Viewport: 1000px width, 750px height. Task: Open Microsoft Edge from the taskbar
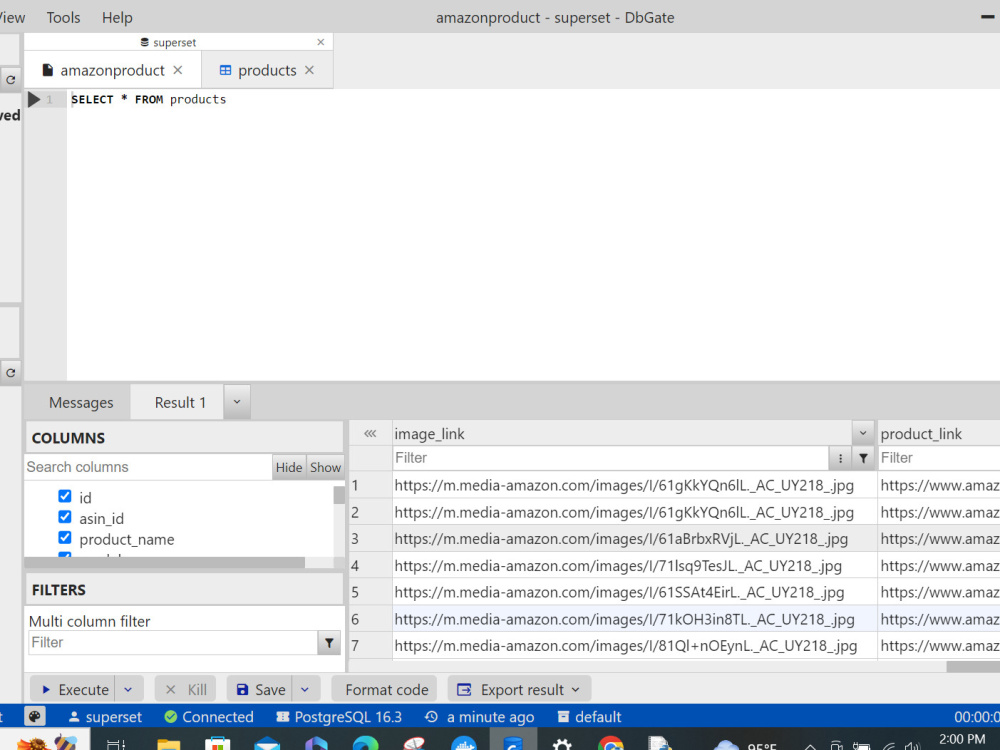click(x=365, y=744)
